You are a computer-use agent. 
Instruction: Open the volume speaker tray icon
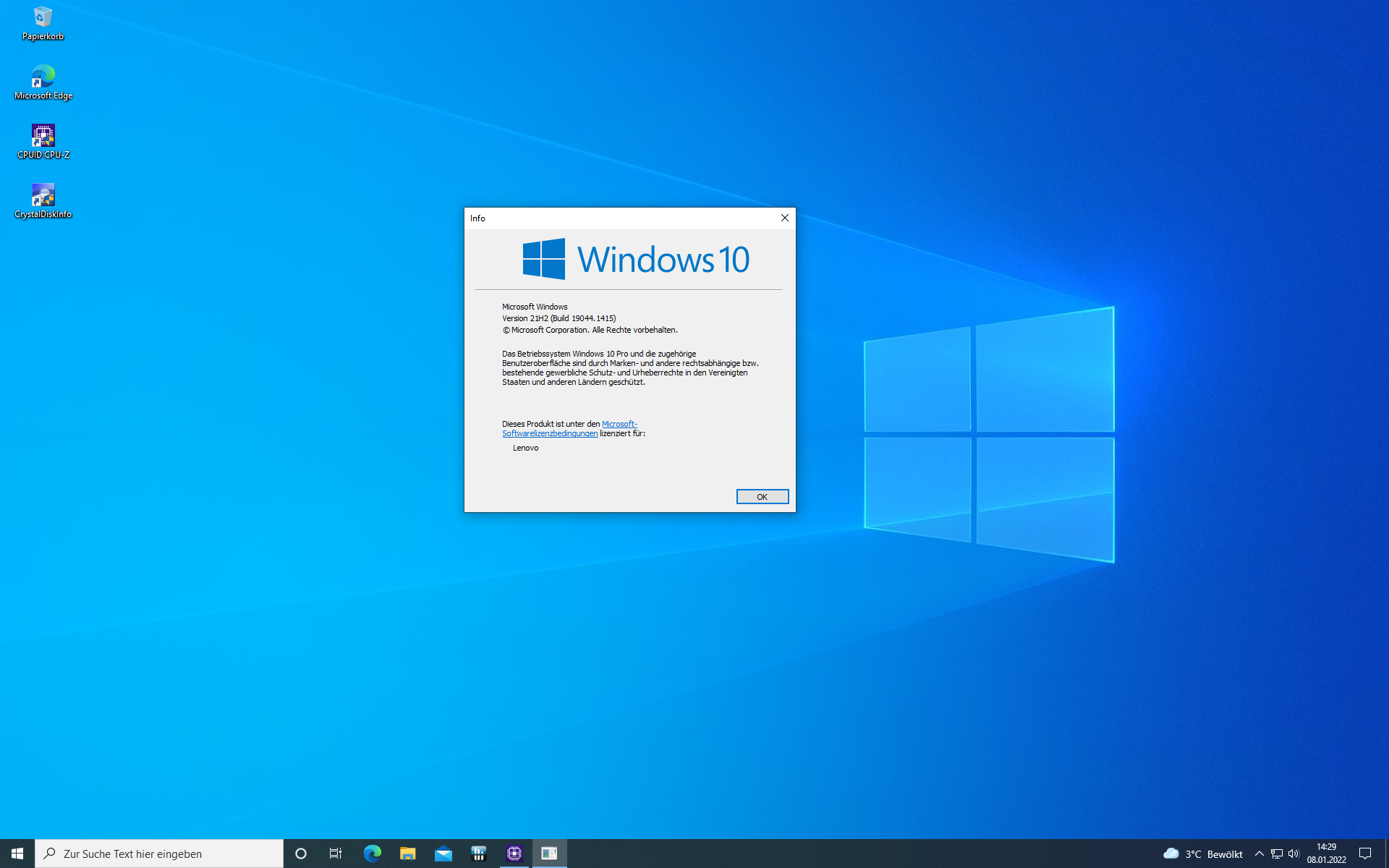click(x=1294, y=854)
